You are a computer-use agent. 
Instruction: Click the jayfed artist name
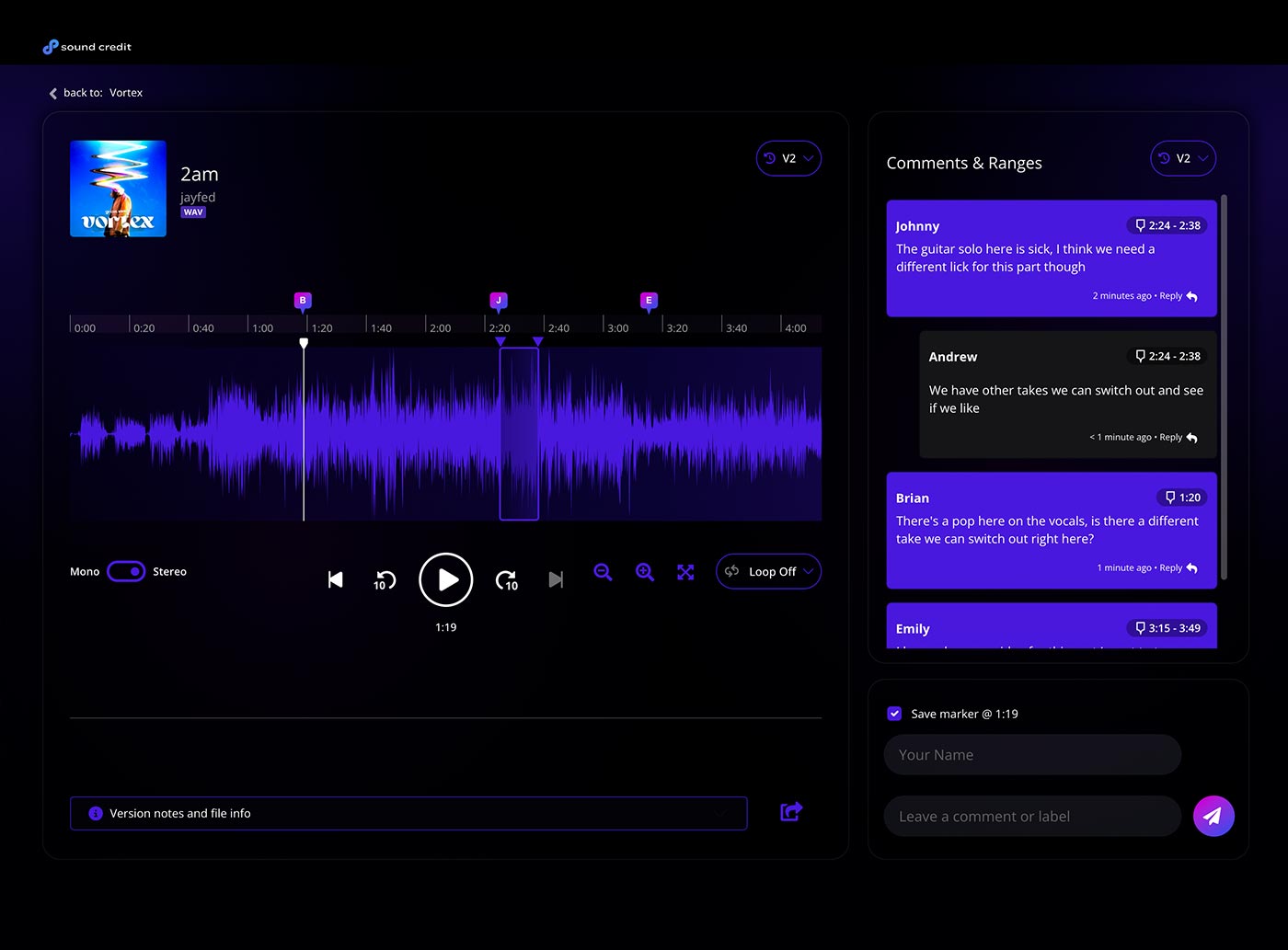[198, 197]
